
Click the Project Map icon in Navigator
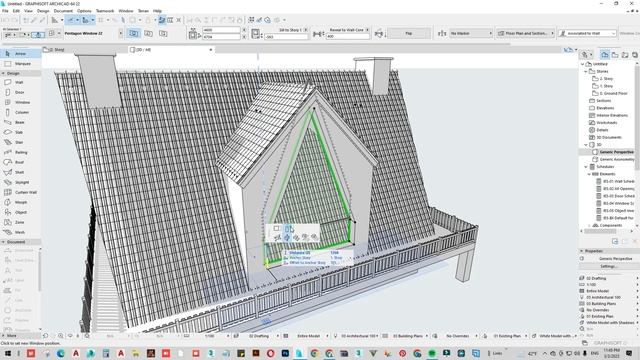click(x=604, y=55)
